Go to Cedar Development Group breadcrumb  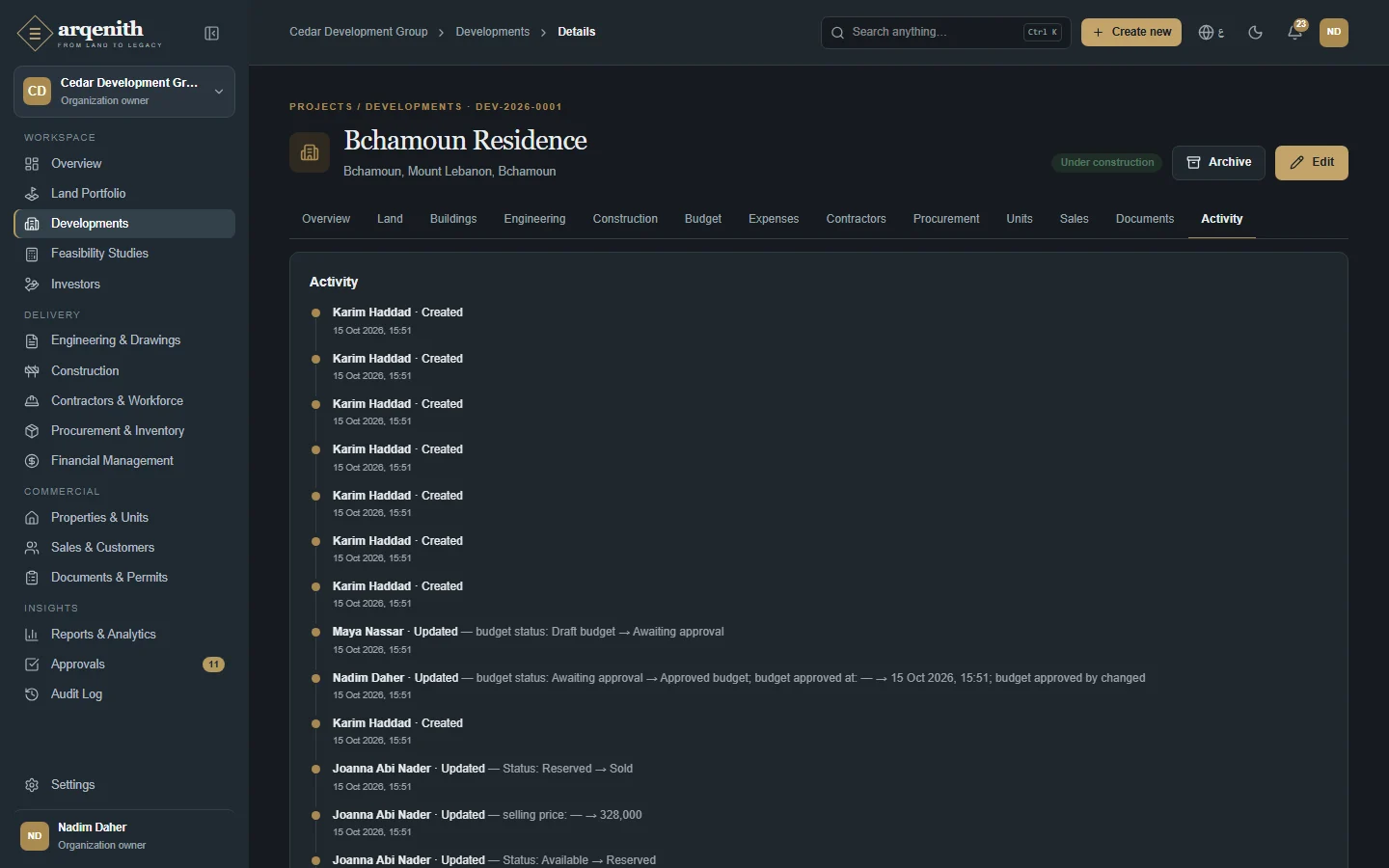359,32
